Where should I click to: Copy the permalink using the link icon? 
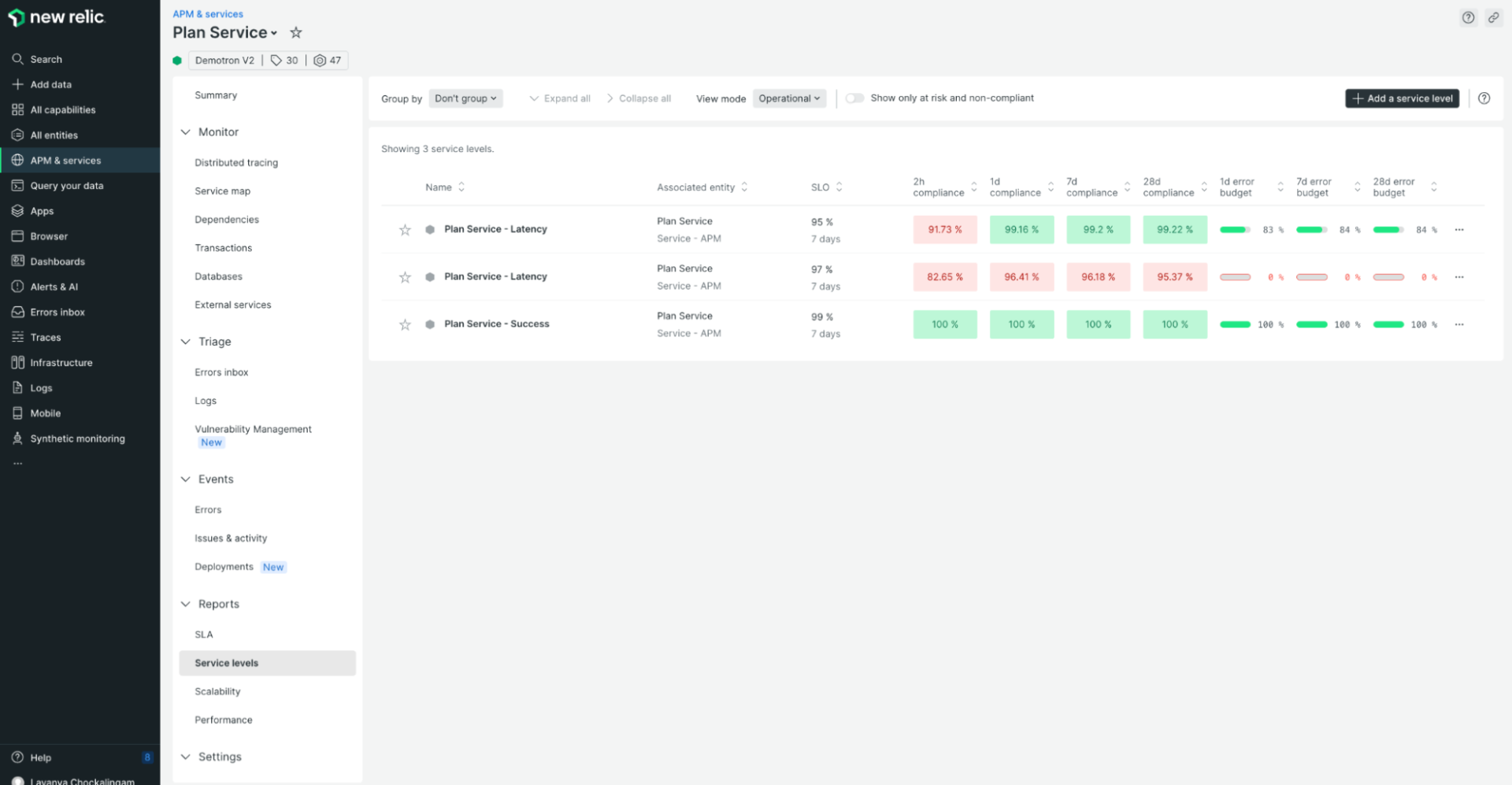tap(1494, 17)
